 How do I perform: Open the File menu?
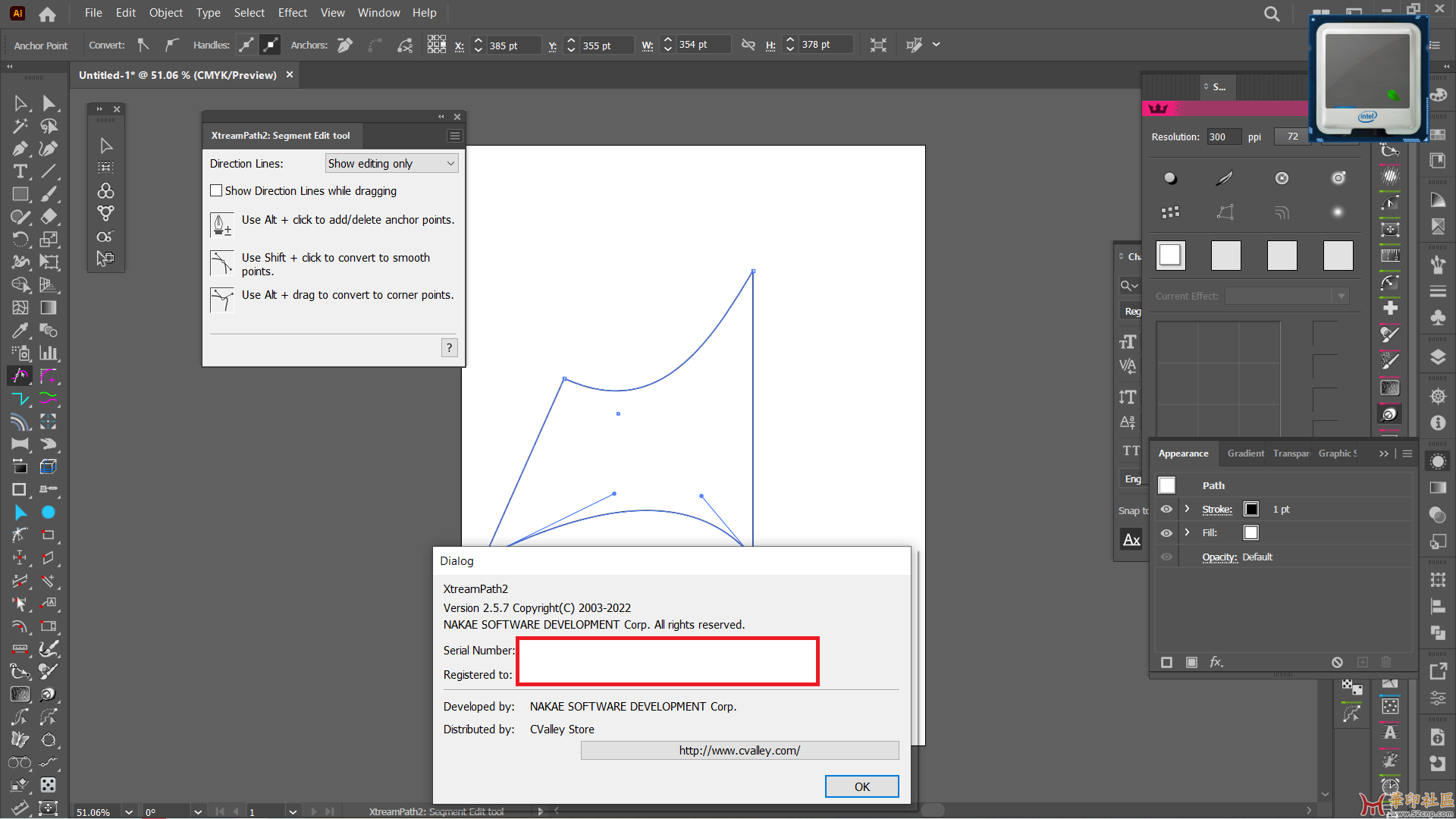93,13
